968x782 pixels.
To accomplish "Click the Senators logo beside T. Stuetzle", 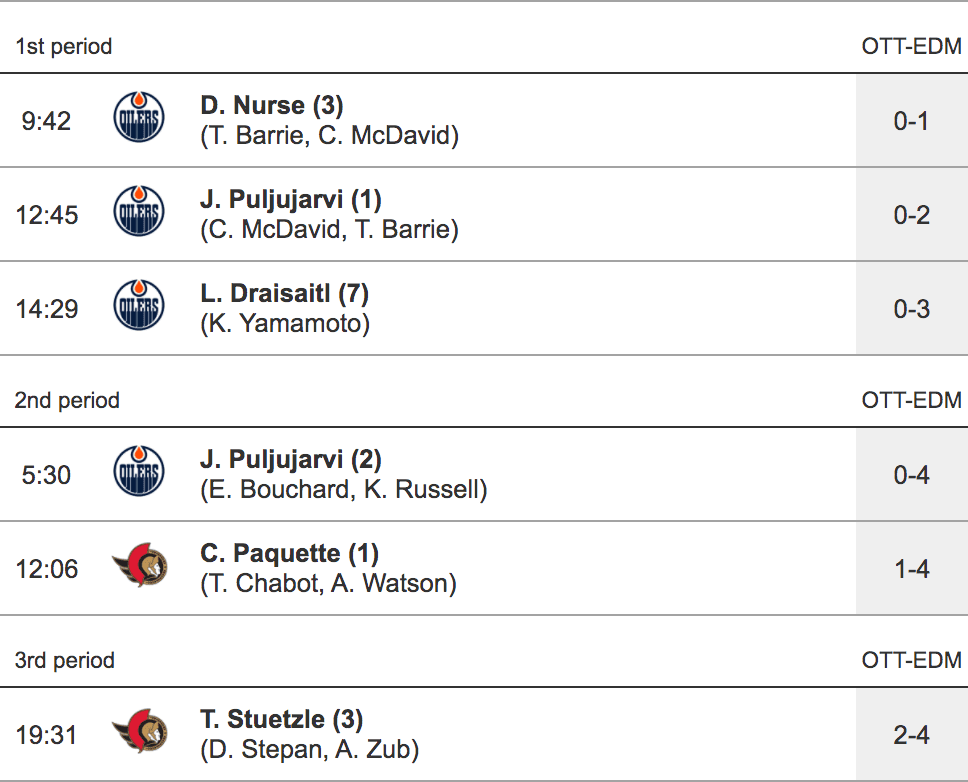I will tap(139, 734).
